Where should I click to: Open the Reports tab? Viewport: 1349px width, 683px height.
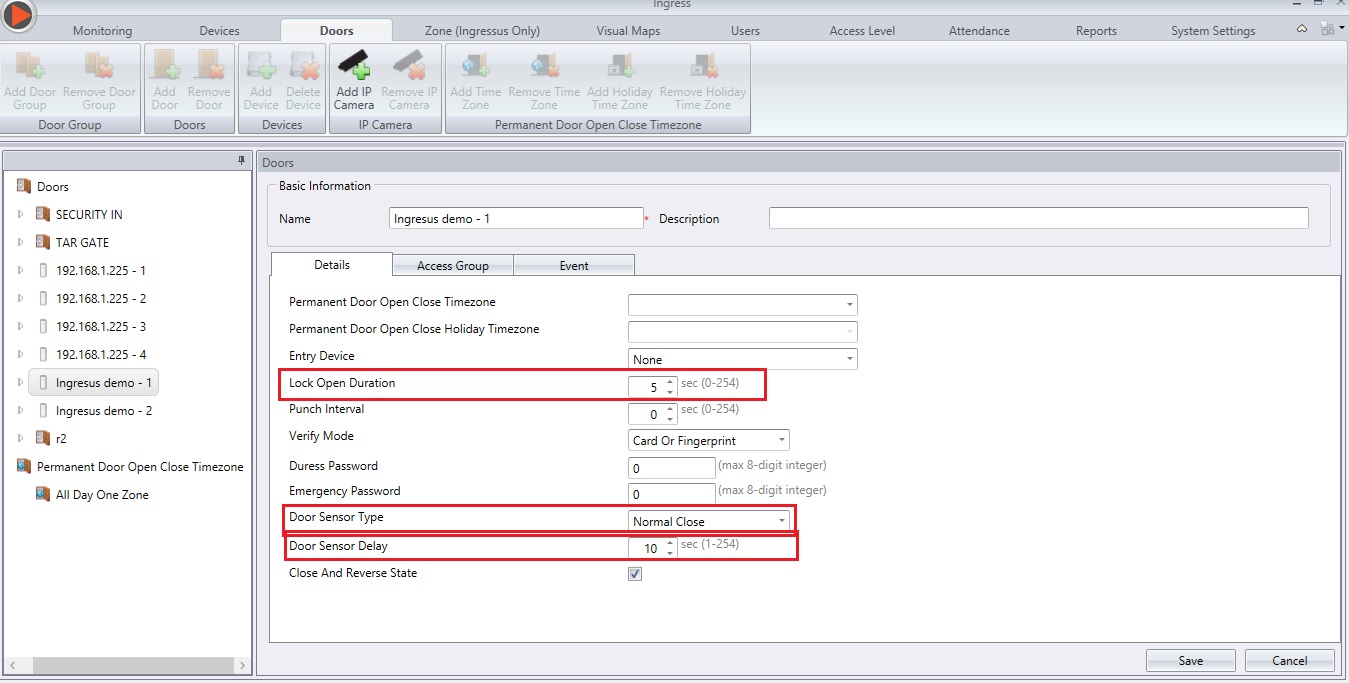[1096, 31]
